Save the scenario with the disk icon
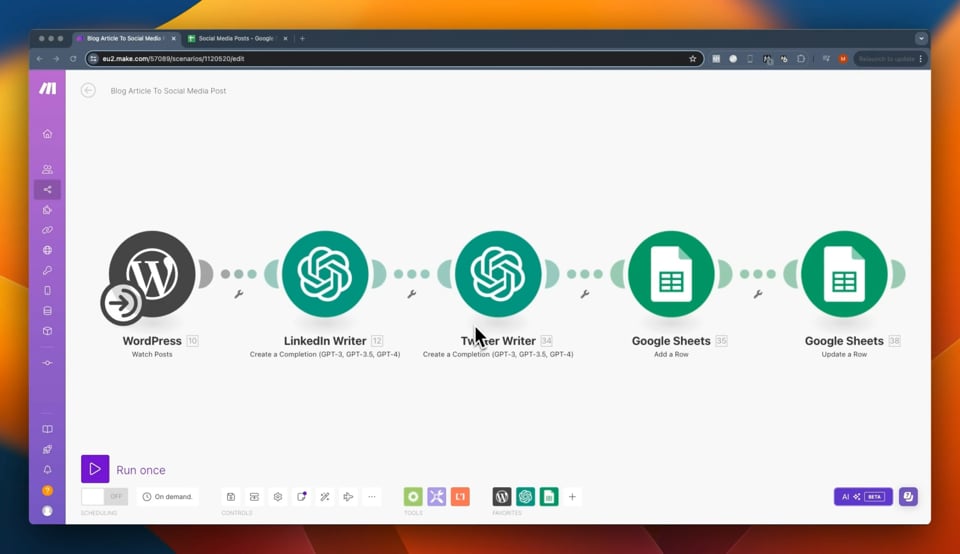 231,496
